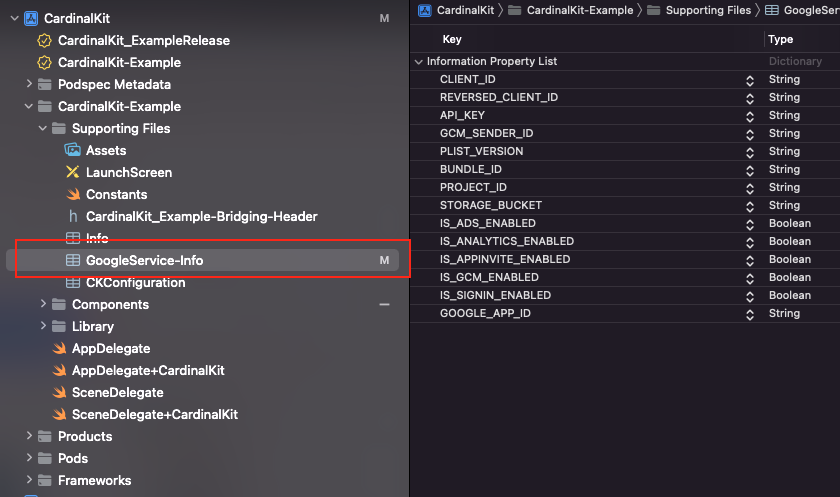Click the Assets catalog icon
Screen dimensions: 840x497
(x=72, y=150)
